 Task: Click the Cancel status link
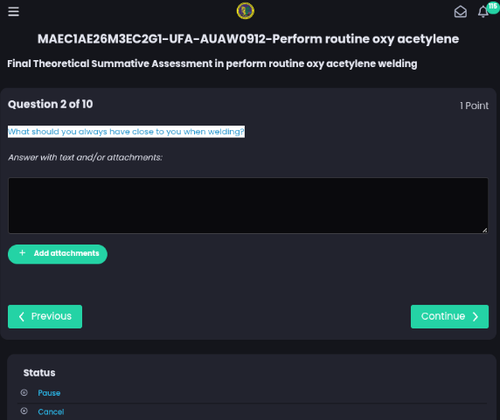pyautogui.click(x=51, y=412)
